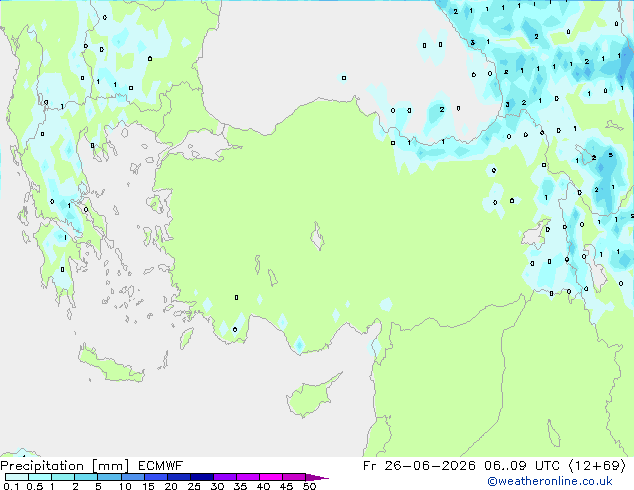
Task: Click the 'ECMWF' model label
Action: point(161,466)
